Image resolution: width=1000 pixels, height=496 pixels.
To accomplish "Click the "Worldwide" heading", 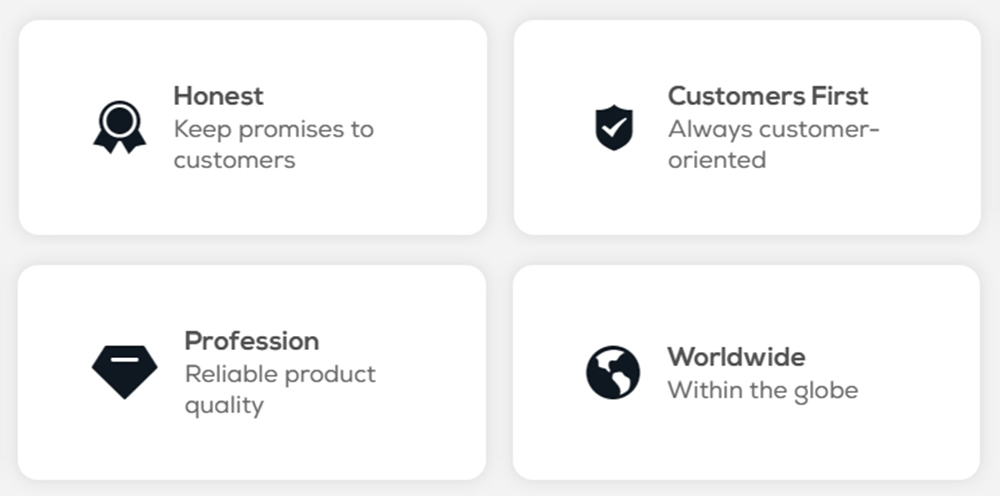I will (736, 357).
